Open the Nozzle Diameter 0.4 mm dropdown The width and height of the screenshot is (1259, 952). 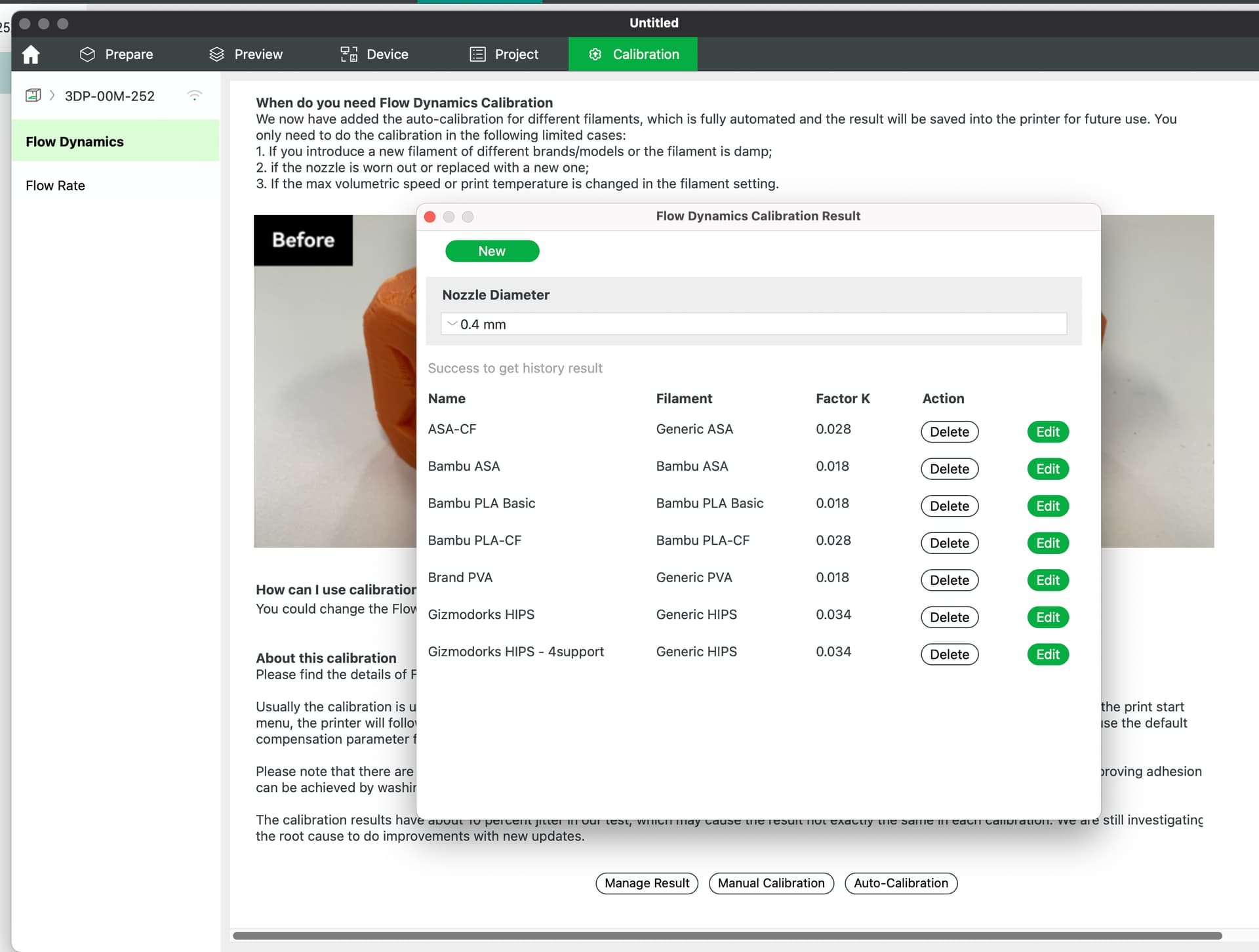[753, 324]
